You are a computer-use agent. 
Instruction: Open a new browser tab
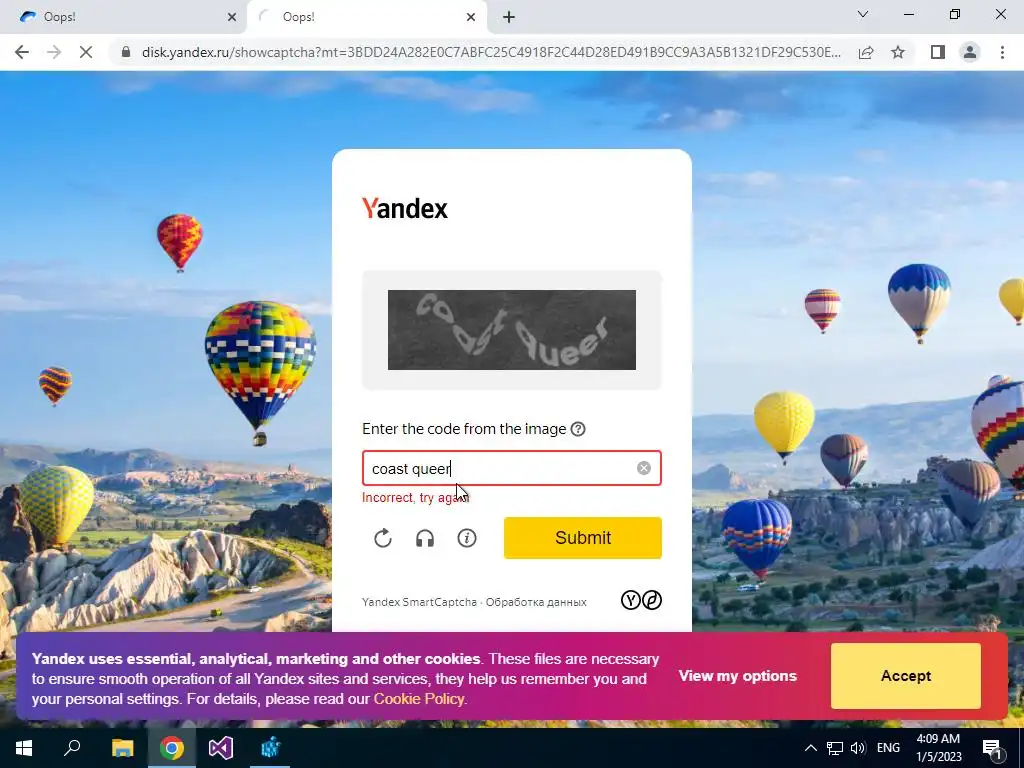coord(509,17)
